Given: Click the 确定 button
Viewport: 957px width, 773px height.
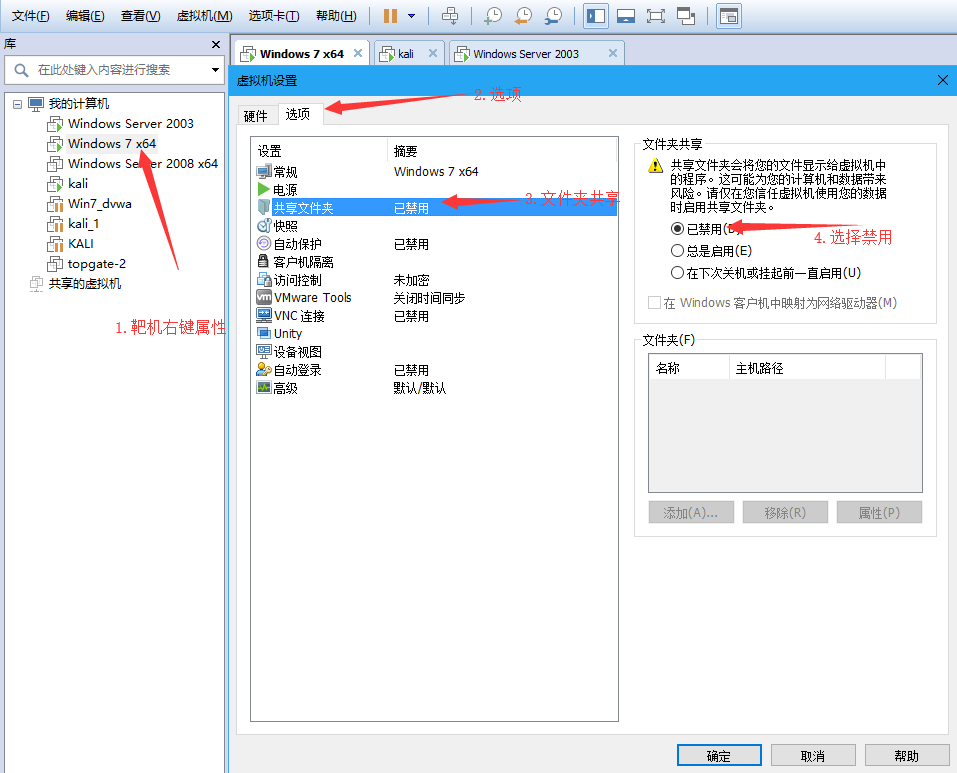Looking at the screenshot, I should (x=719, y=756).
